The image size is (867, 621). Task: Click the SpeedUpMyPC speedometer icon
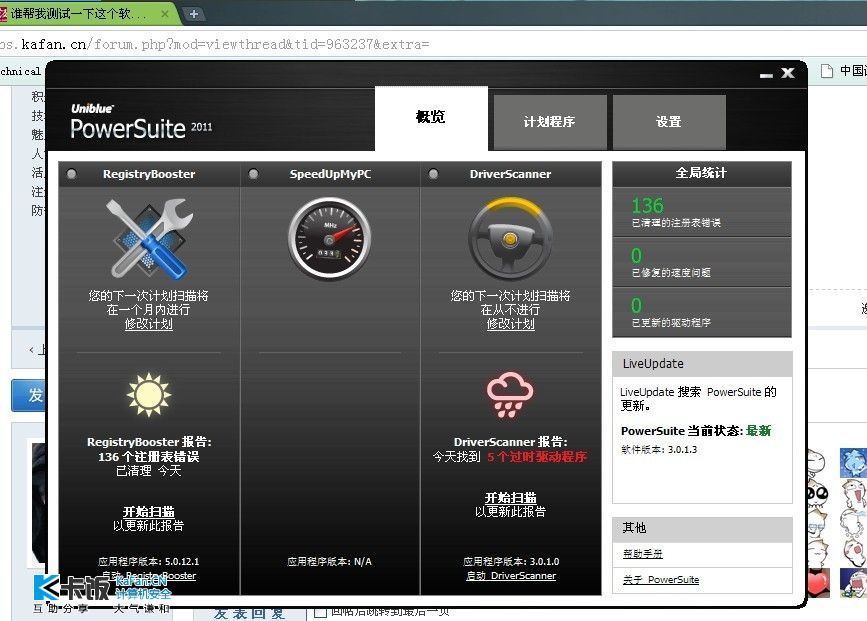(x=330, y=238)
